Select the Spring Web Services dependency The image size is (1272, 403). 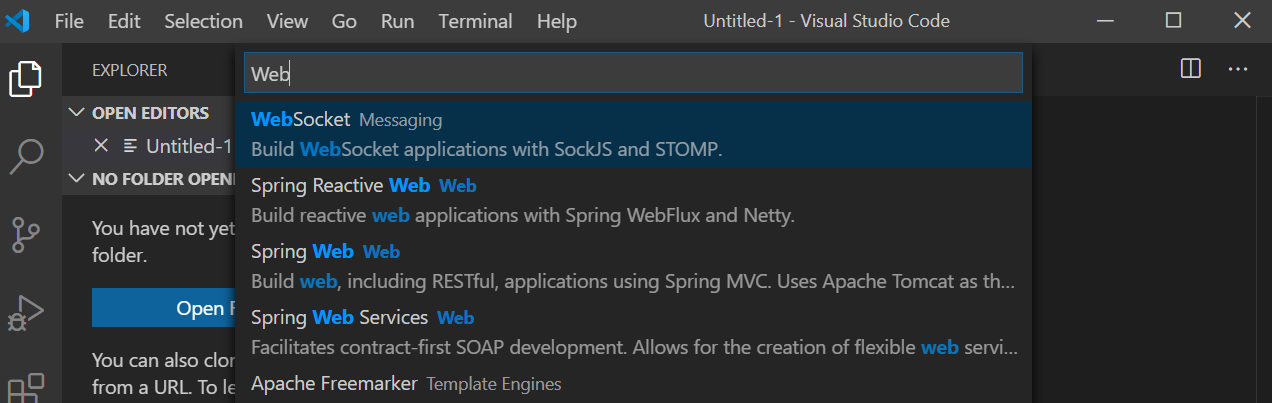634,333
